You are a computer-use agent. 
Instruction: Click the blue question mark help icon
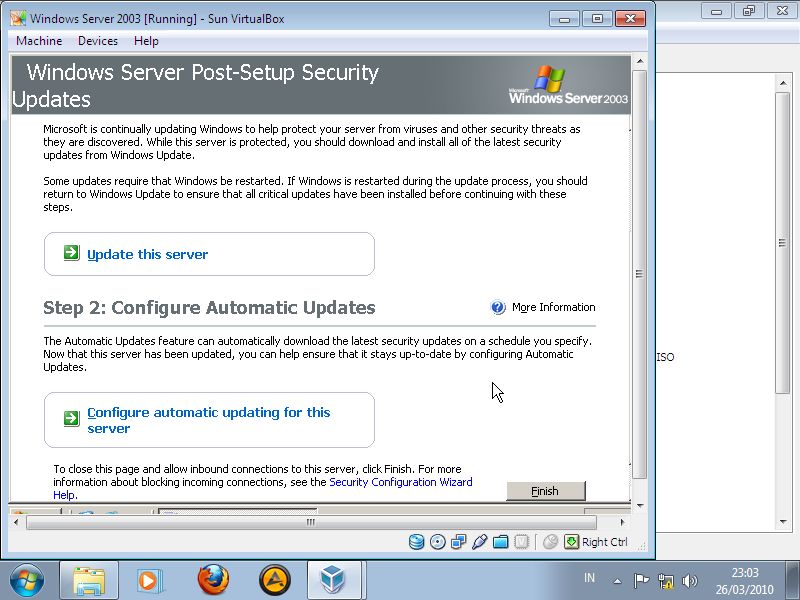click(x=498, y=307)
